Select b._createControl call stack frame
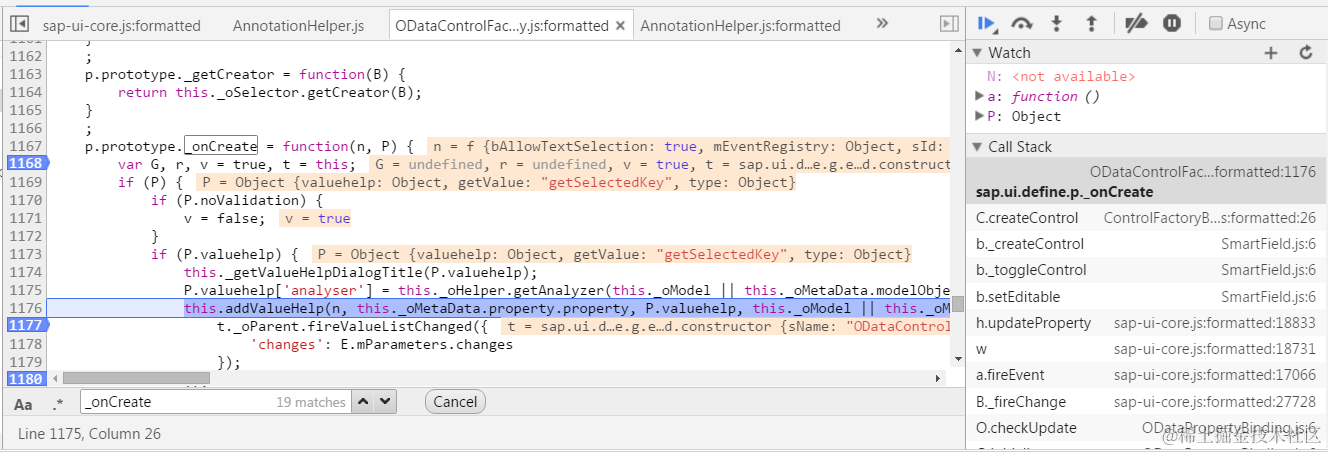 coord(1146,244)
